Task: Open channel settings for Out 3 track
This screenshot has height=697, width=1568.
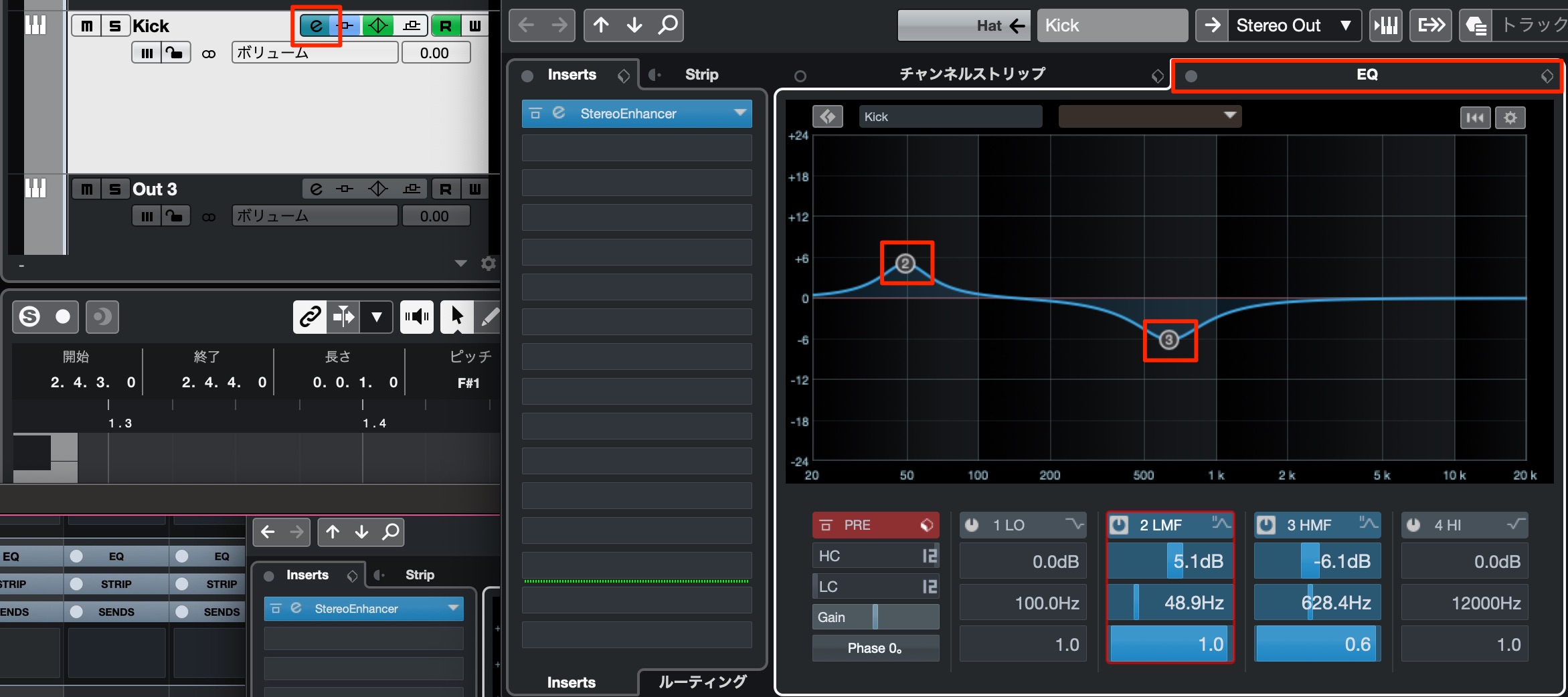Action: tap(316, 189)
